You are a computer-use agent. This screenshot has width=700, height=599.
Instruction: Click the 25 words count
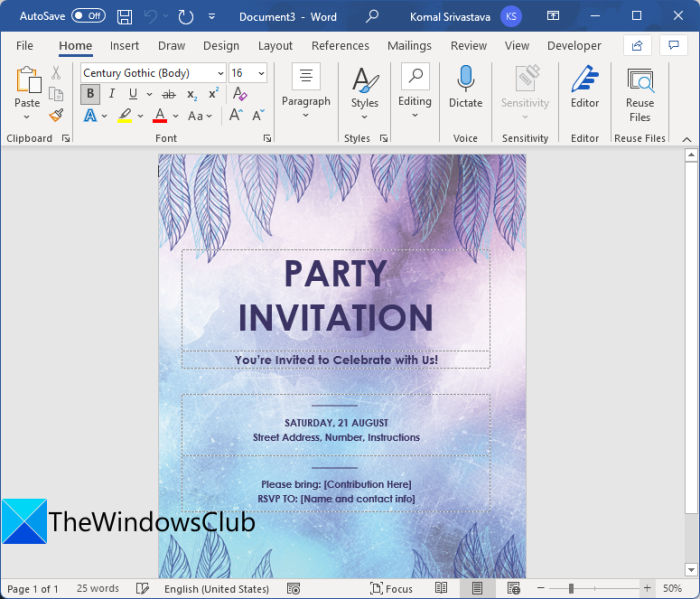[98, 589]
